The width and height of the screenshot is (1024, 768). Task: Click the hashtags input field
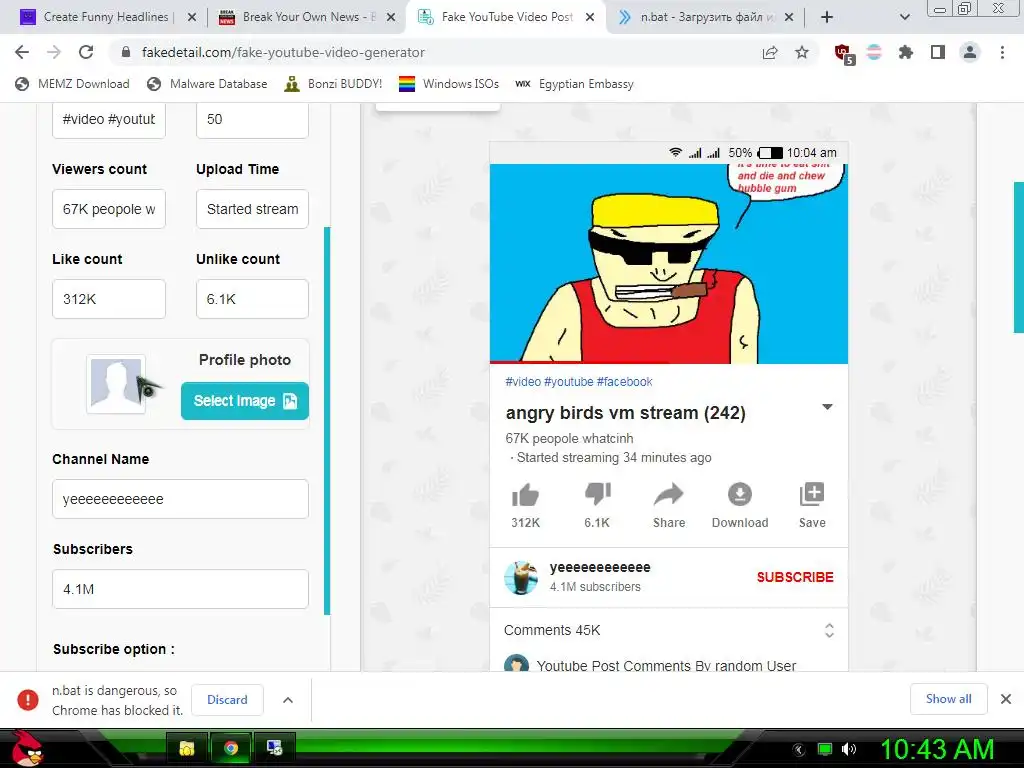point(109,120)
